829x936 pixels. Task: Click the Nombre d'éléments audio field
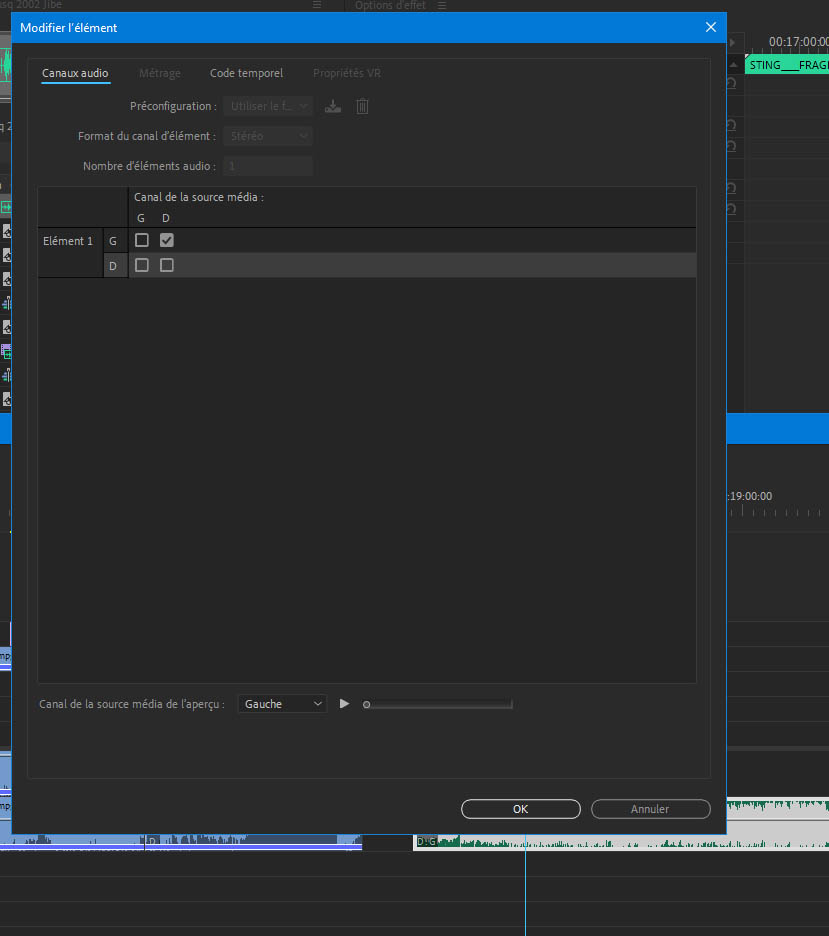tap(268, 166)
